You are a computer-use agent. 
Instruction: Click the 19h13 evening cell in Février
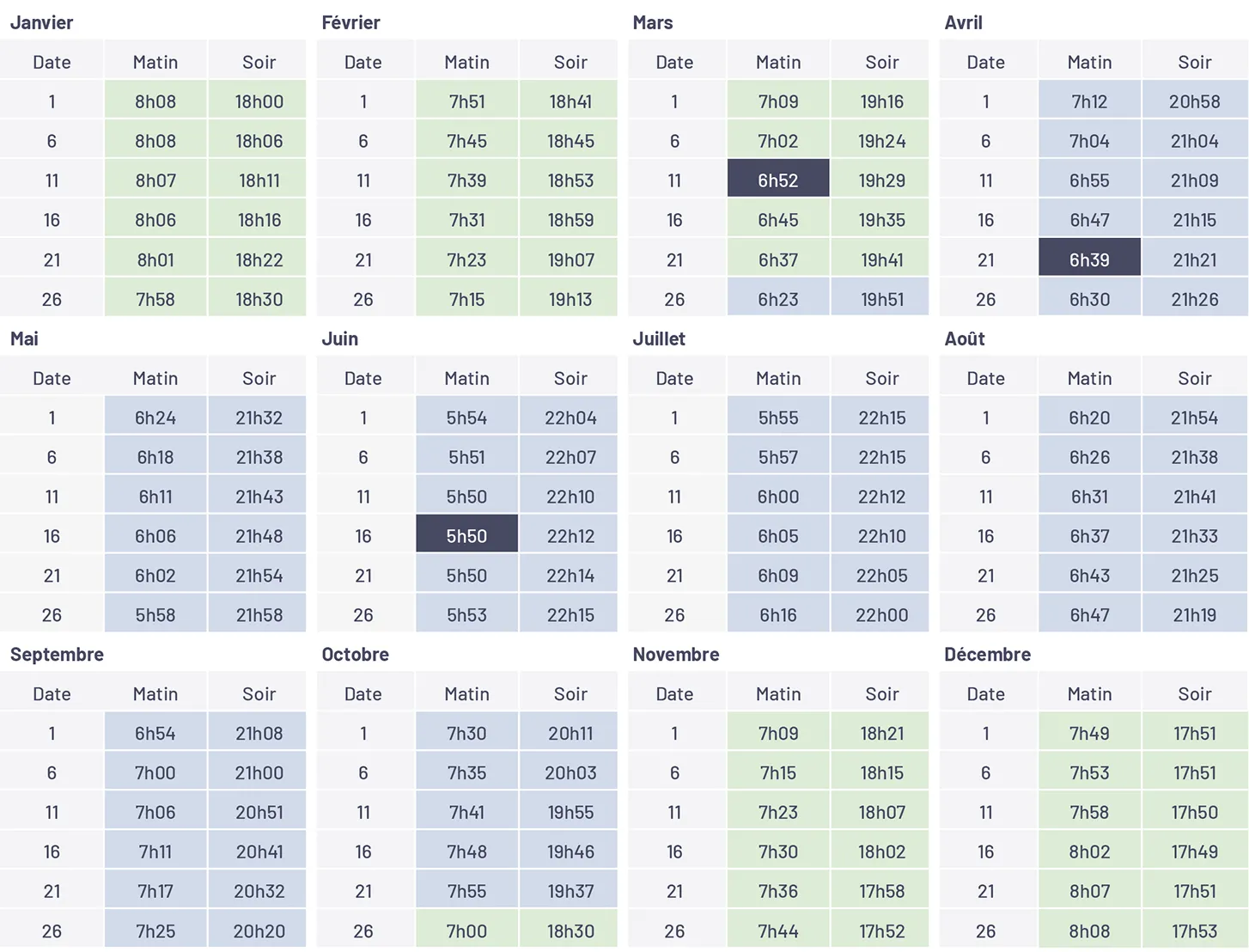[x=570, y=299]
